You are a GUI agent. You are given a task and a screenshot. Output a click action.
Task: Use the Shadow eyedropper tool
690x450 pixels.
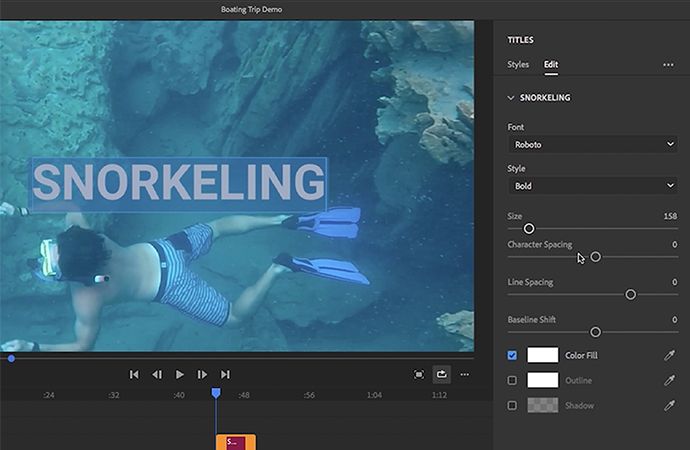click(670, 405)
